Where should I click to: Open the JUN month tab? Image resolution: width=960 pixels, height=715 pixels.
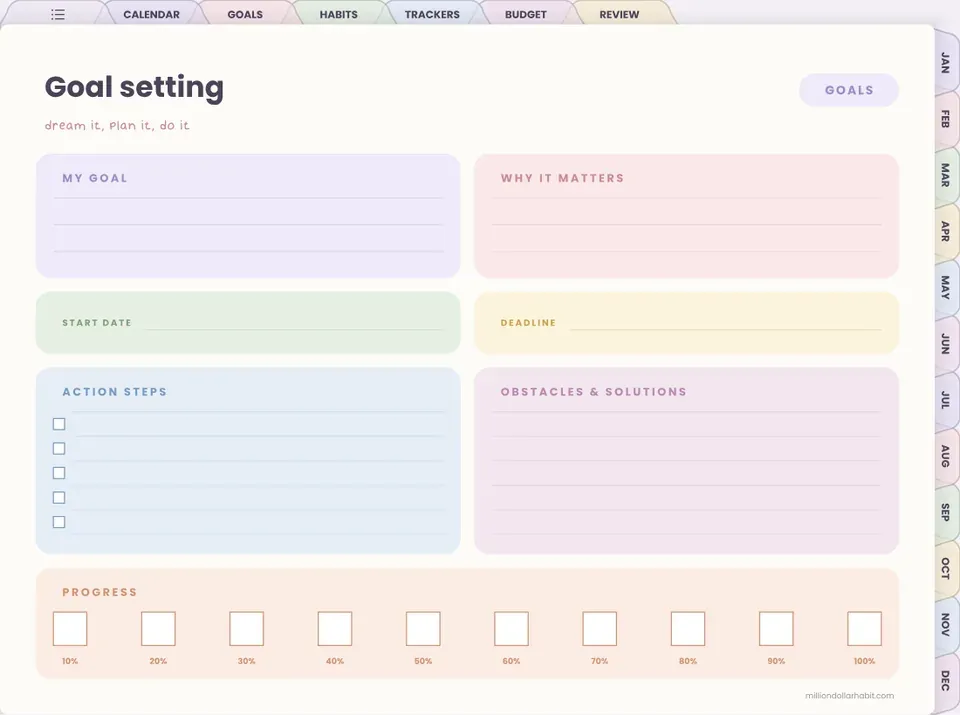(x=947, y=344)
